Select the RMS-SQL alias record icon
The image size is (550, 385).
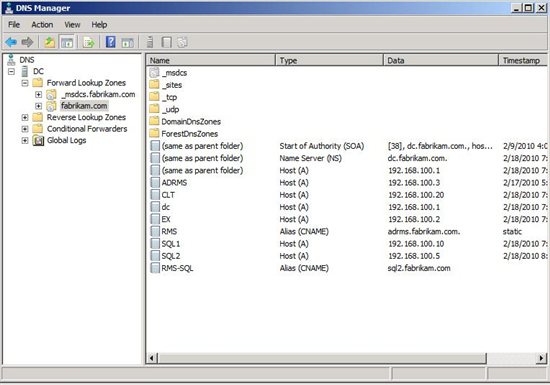point(155,268)
